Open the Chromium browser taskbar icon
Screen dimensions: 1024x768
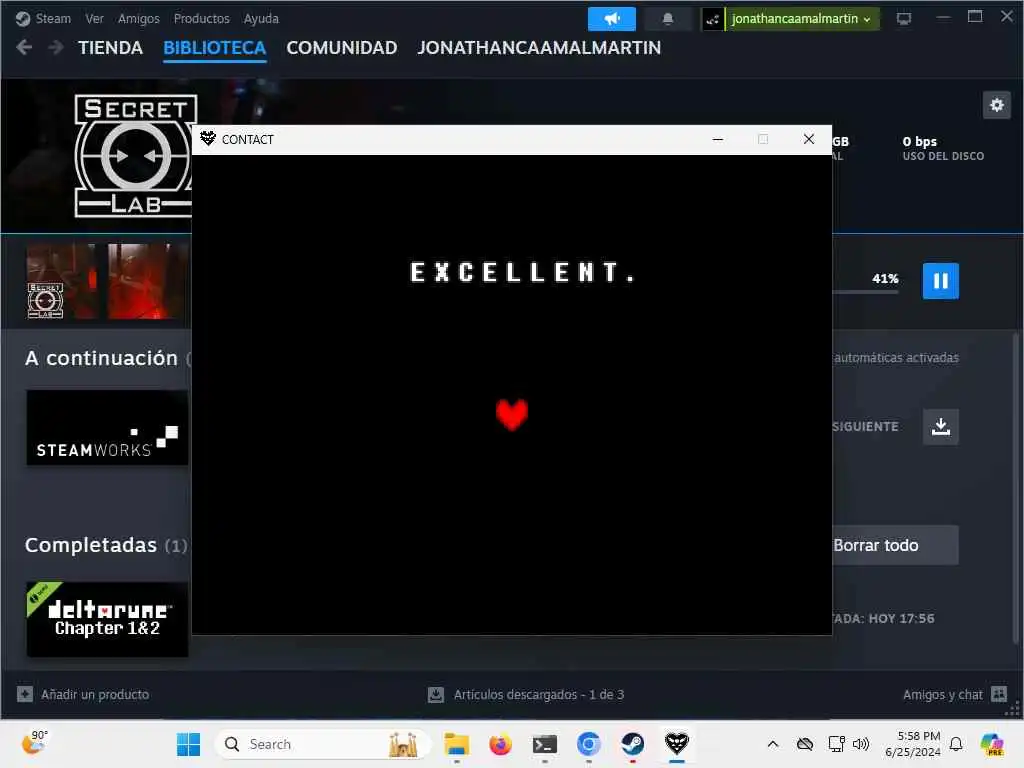pos(588,744)
